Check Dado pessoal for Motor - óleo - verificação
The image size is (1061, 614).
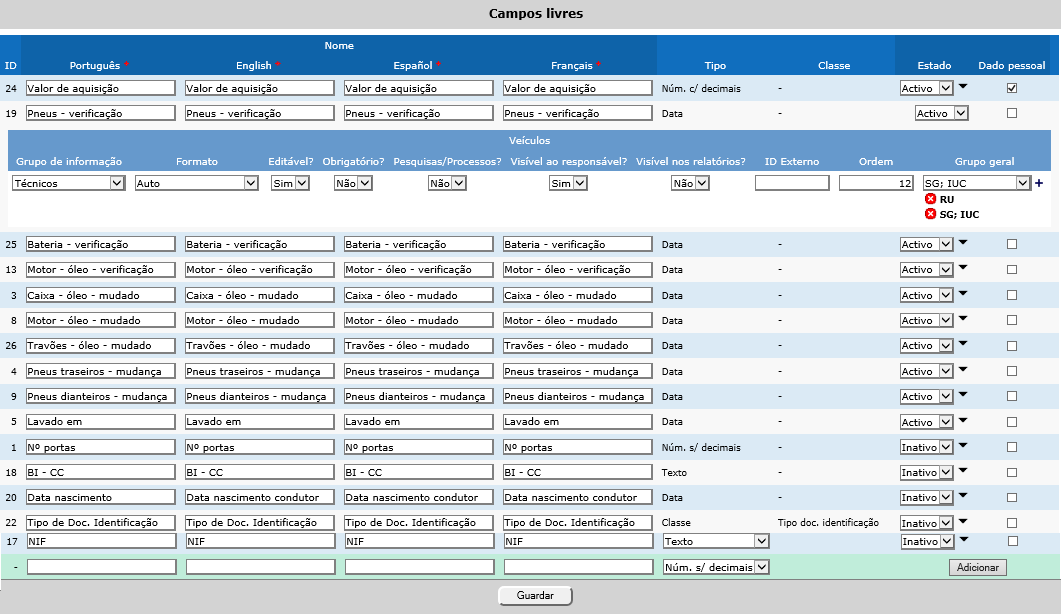tap(1012, 269)
